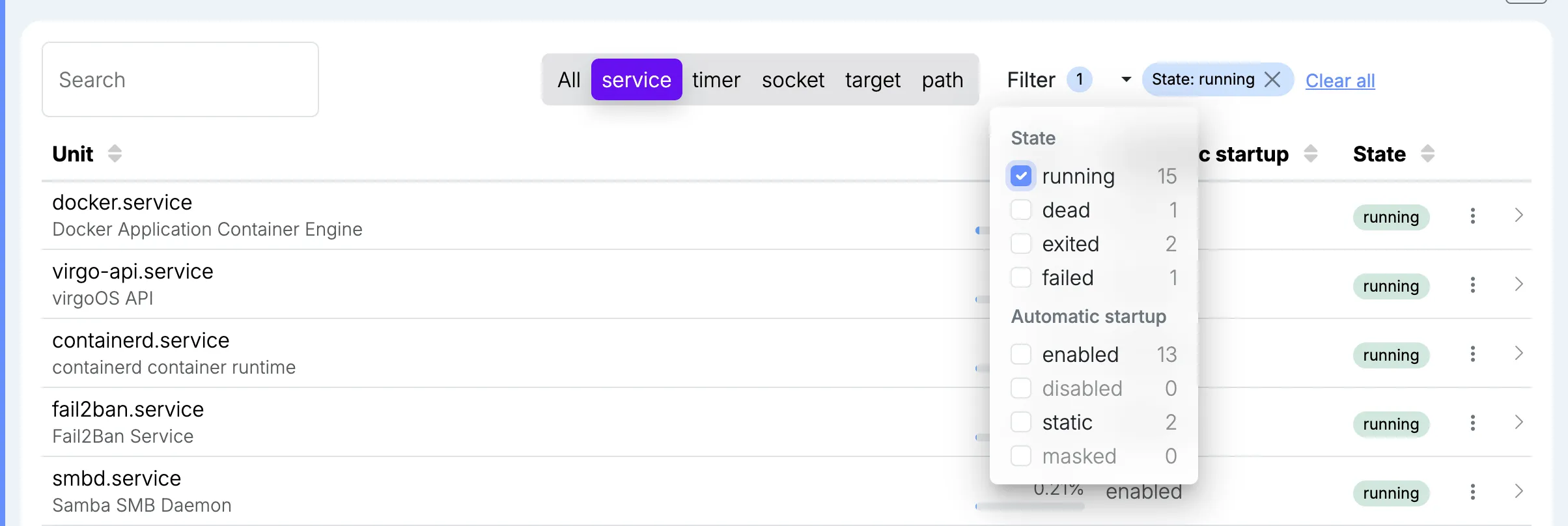Screen dimensions: 1568x526
Task: Sort by State column arrows
Action: [x=1427, y=154]
